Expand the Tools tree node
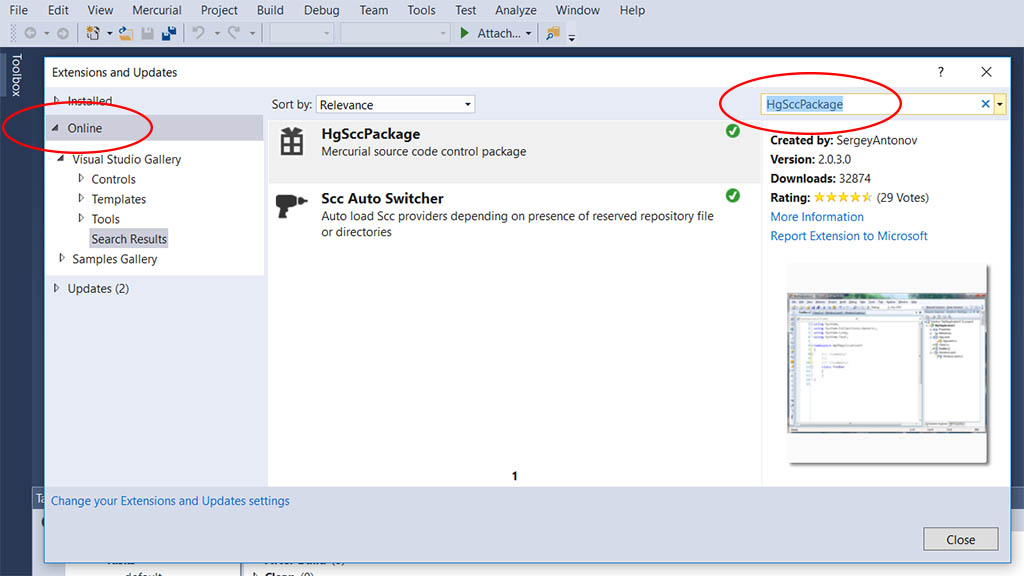Image resolution: width=1024 pixels, height=576 pixels. click(x=81, y=218)
